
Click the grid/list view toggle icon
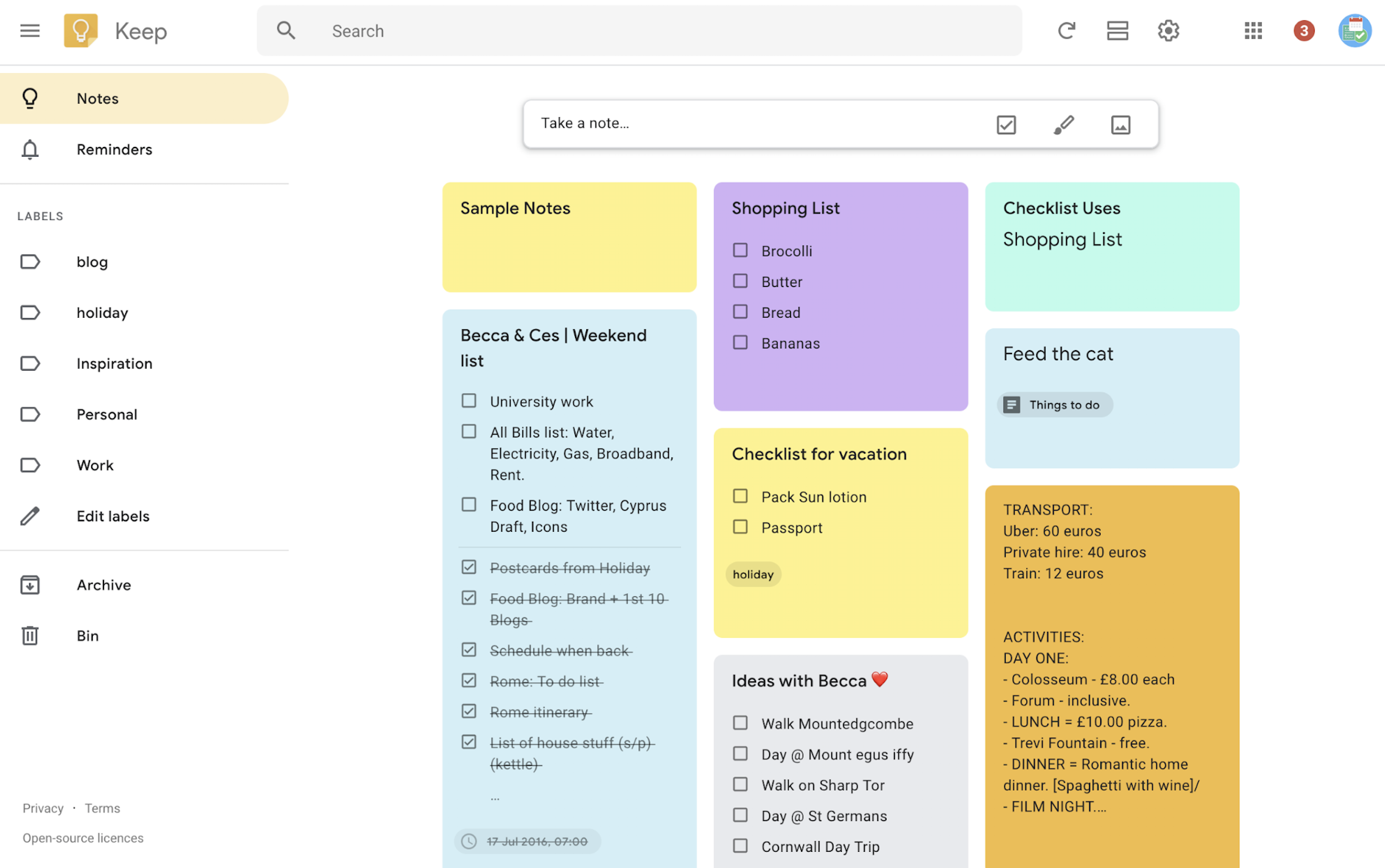click(x=1116, y=29)
